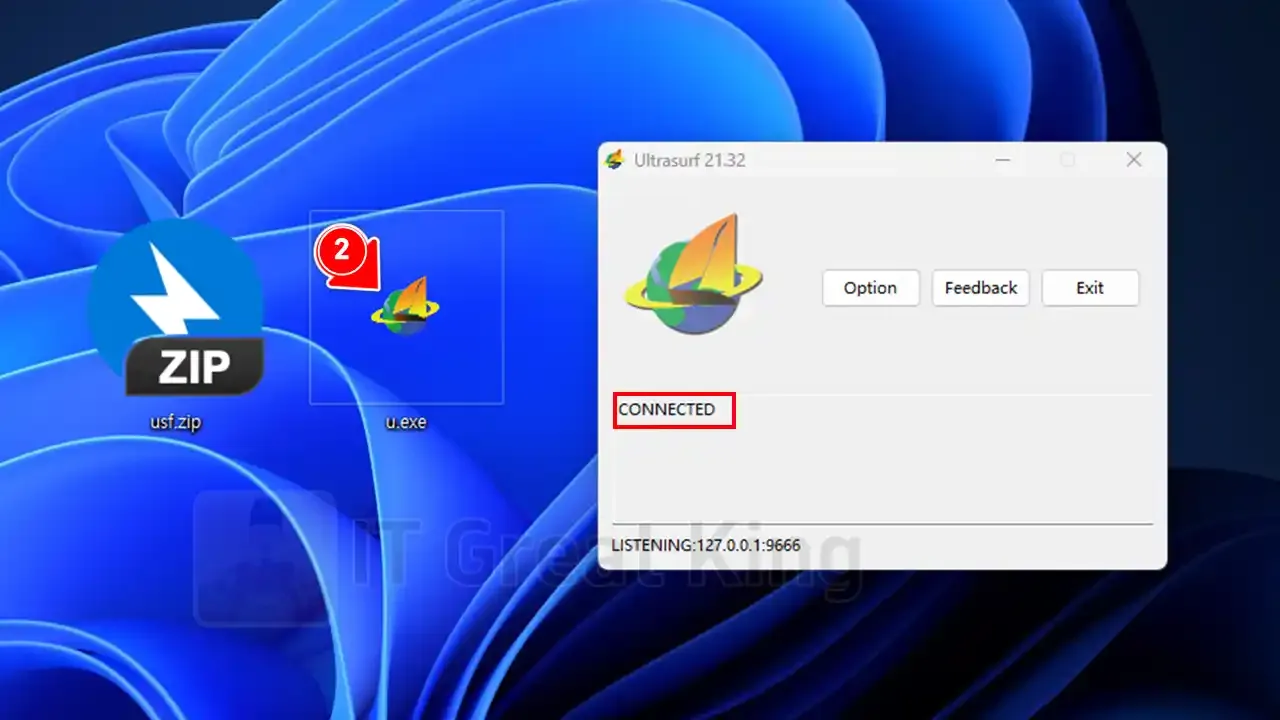The image size is (1280, 720).
Task: Click the LISTENING:127.0.0.1:9666 status line
Action: coord(706,545)
